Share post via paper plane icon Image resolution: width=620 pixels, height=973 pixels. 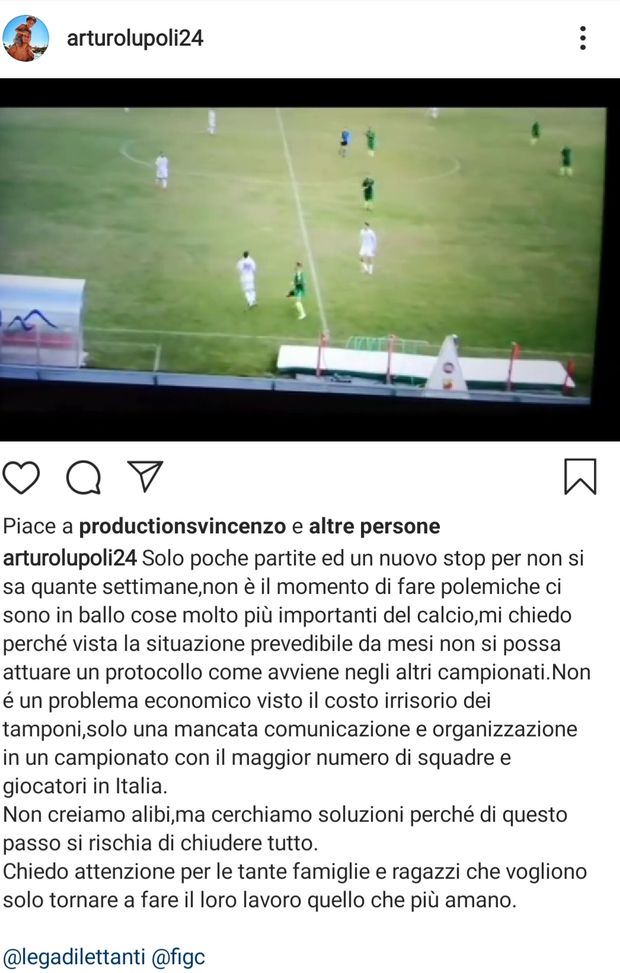[145, 476]
